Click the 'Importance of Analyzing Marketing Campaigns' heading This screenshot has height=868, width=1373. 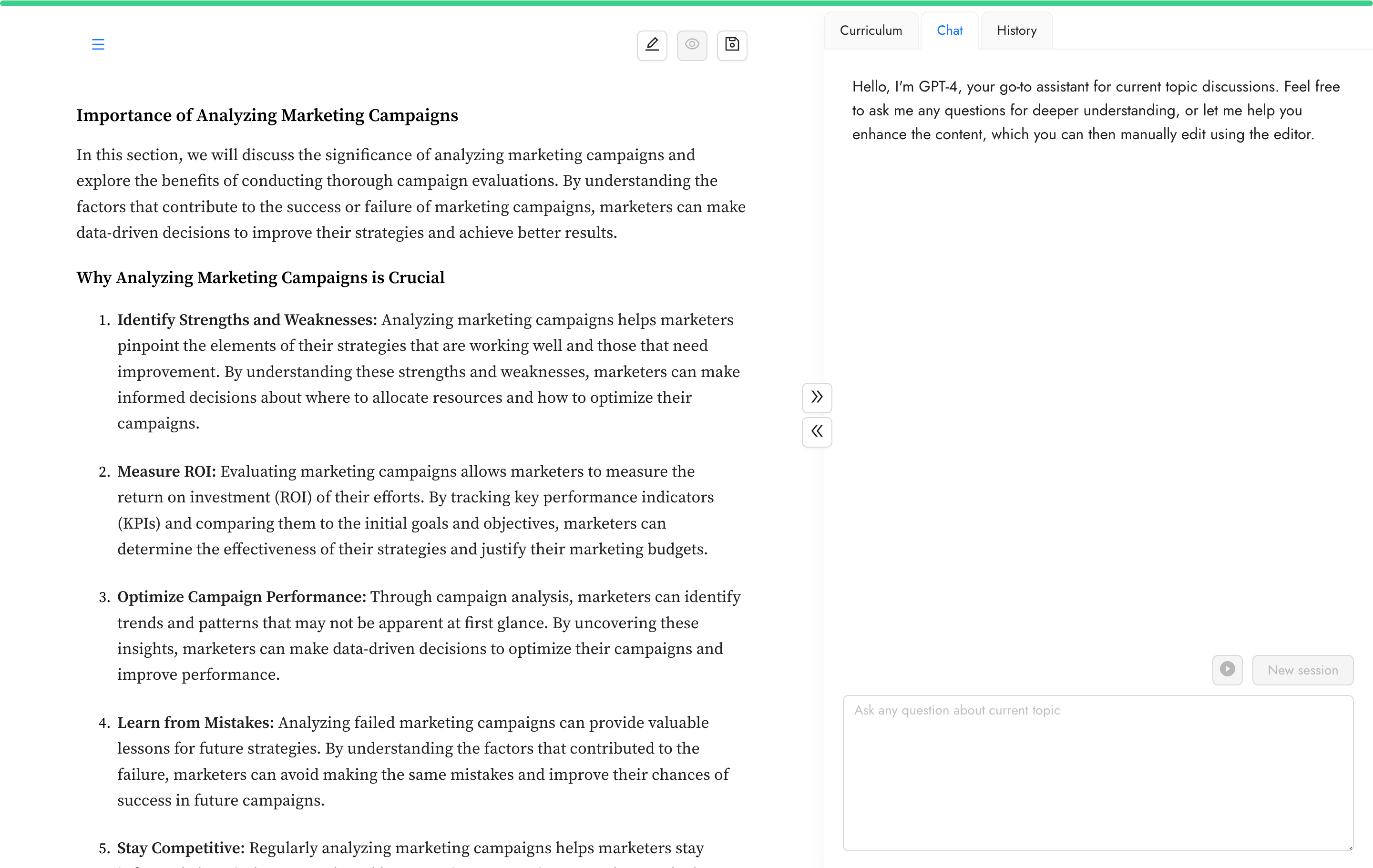click(267, 116)
